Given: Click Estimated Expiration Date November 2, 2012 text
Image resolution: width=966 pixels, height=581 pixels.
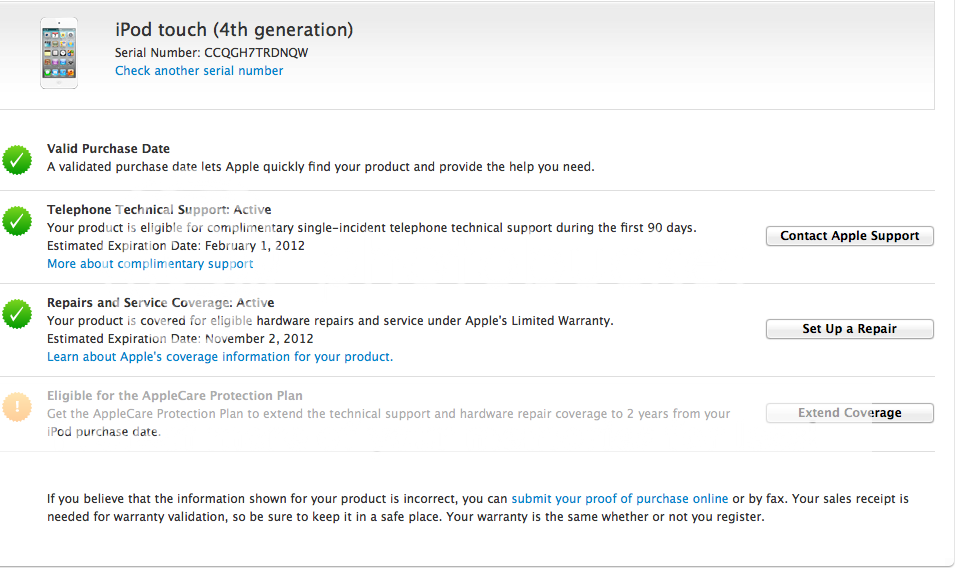Looking at the screenshot, I should tap(180, 339).
